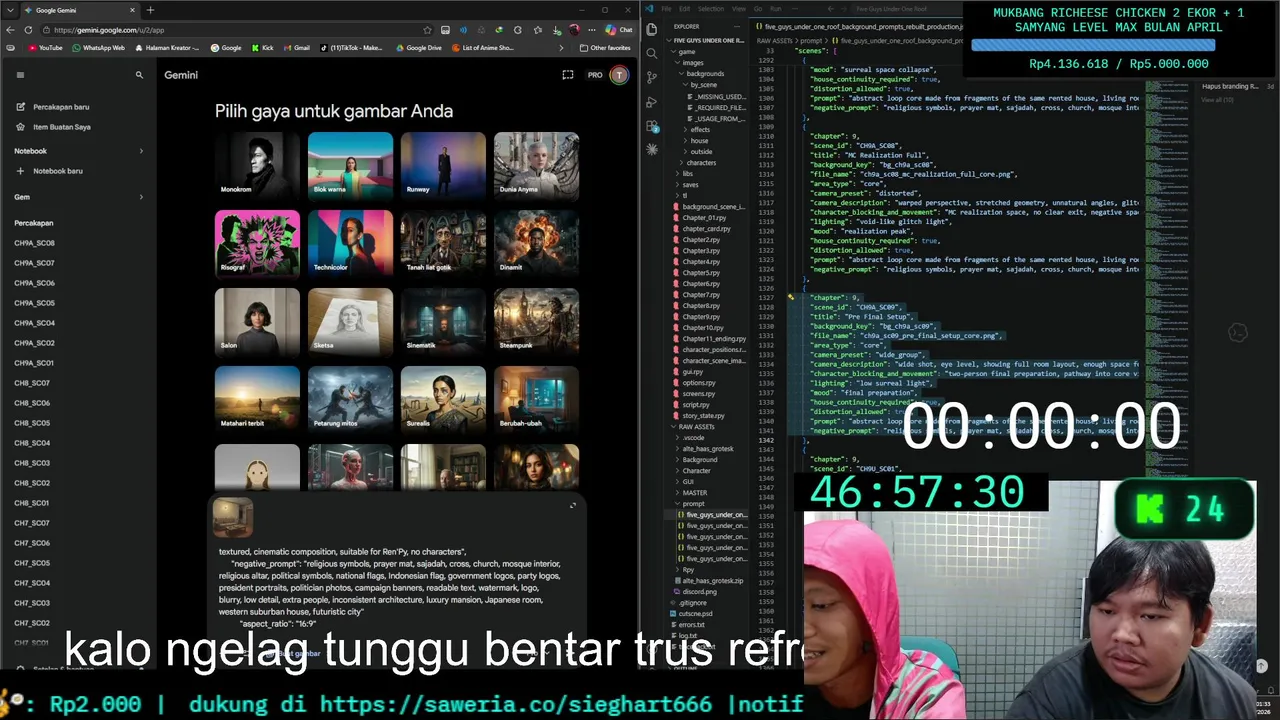Image resolution: width=1280 pixels, height=720 pixels.
Task: Collapse the prompt box with the corner icon
Action: point(573,506)
